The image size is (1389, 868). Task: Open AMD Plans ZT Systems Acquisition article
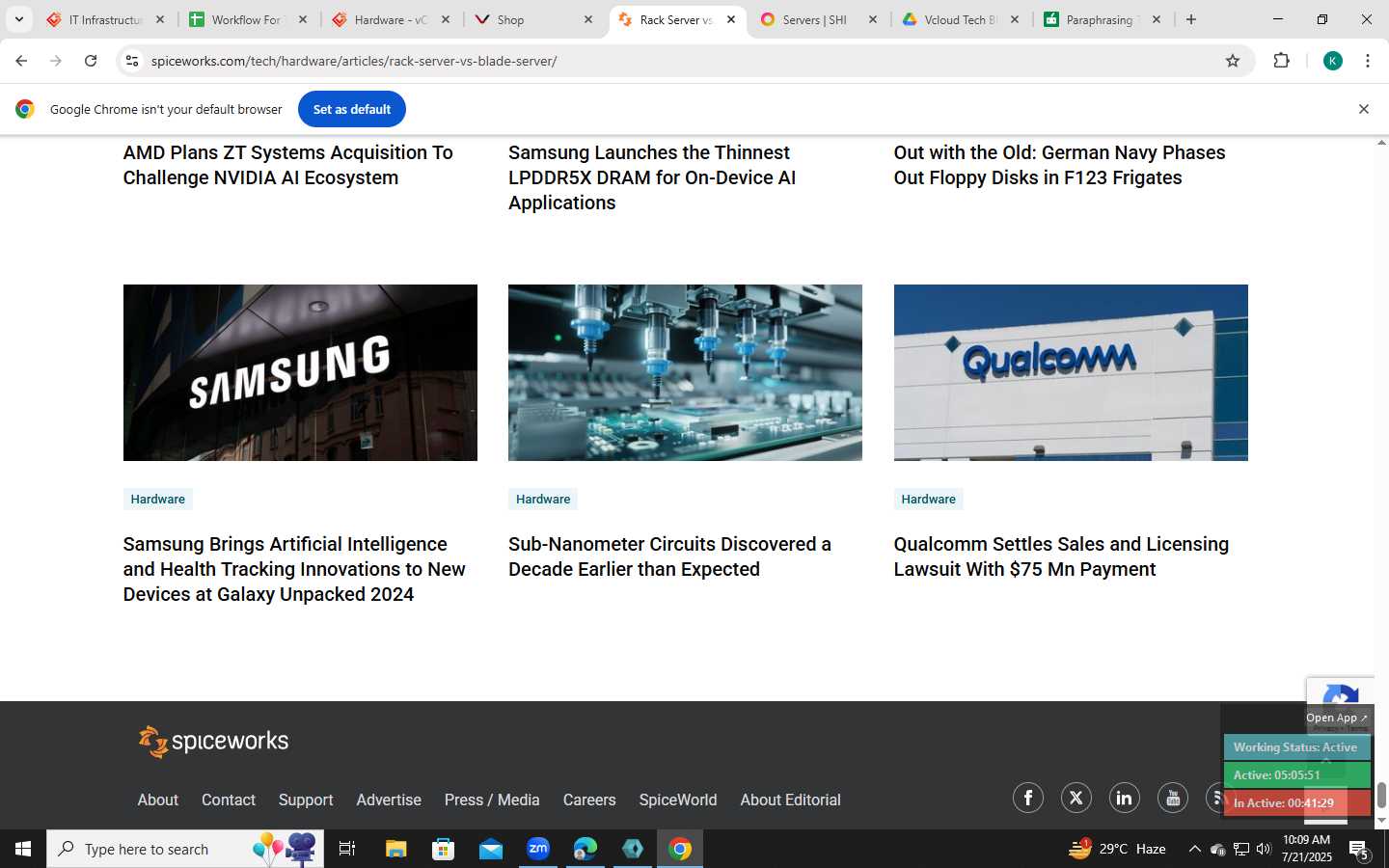[x=288, y=165]
